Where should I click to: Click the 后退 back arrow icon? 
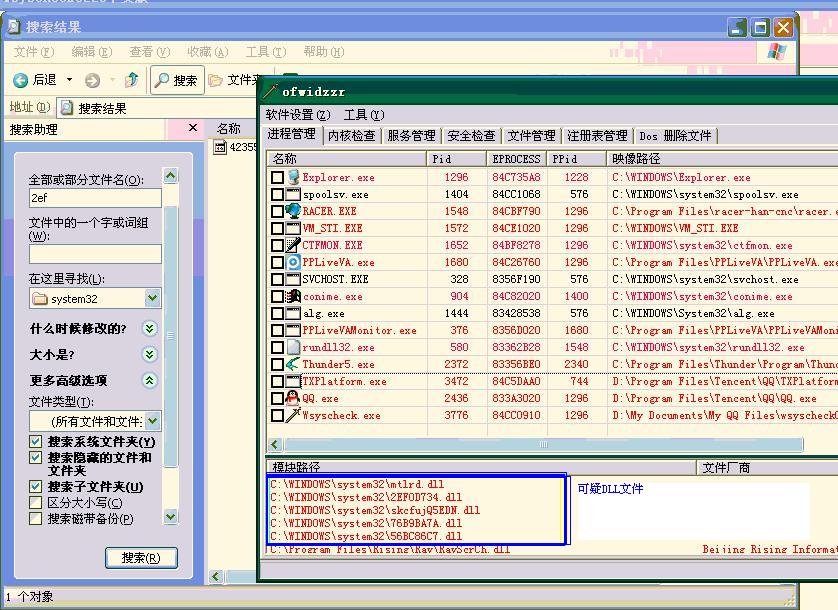click(x=21, y=80)
